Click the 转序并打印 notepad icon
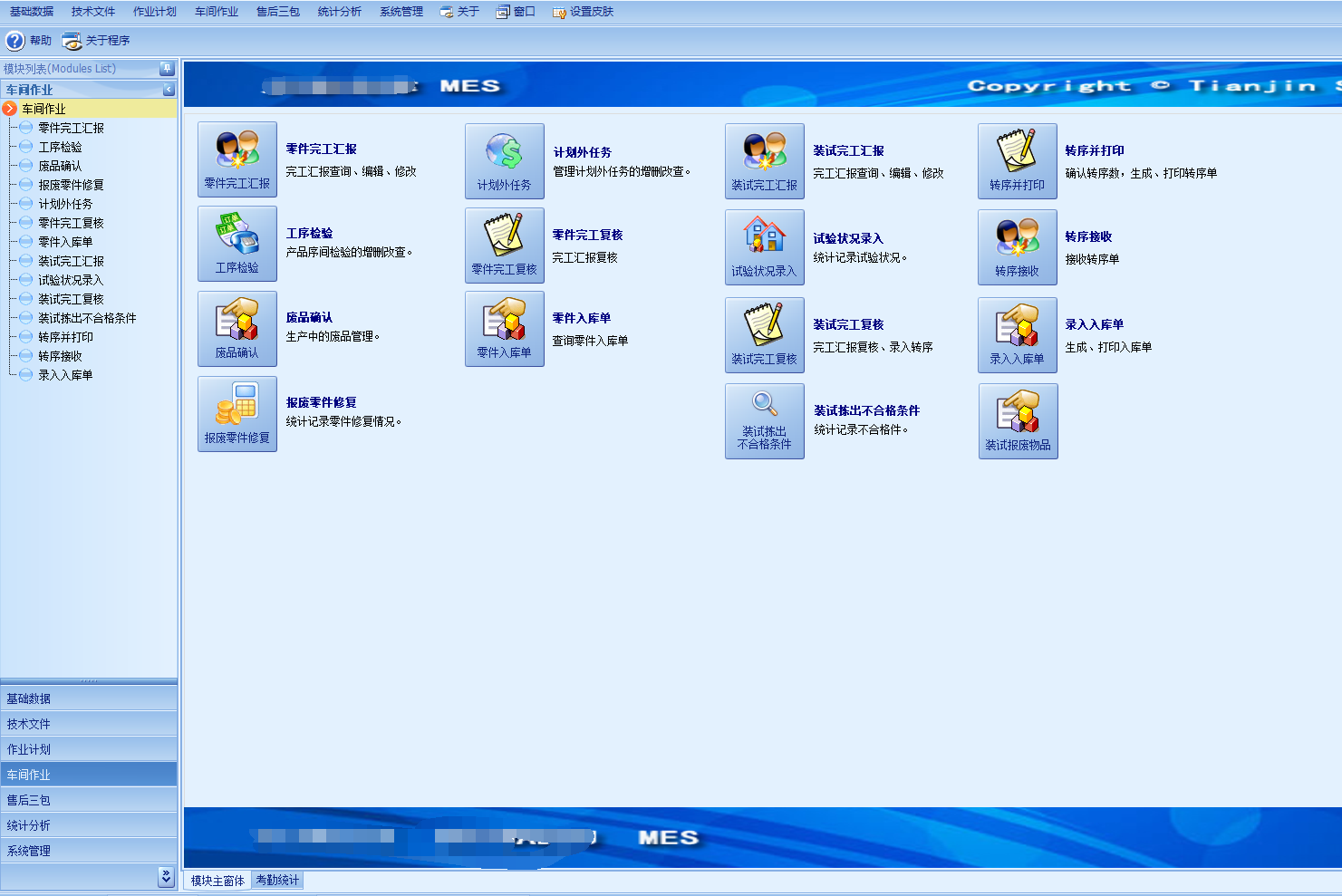The image size is (1342, 896). tap(1018, 161)
